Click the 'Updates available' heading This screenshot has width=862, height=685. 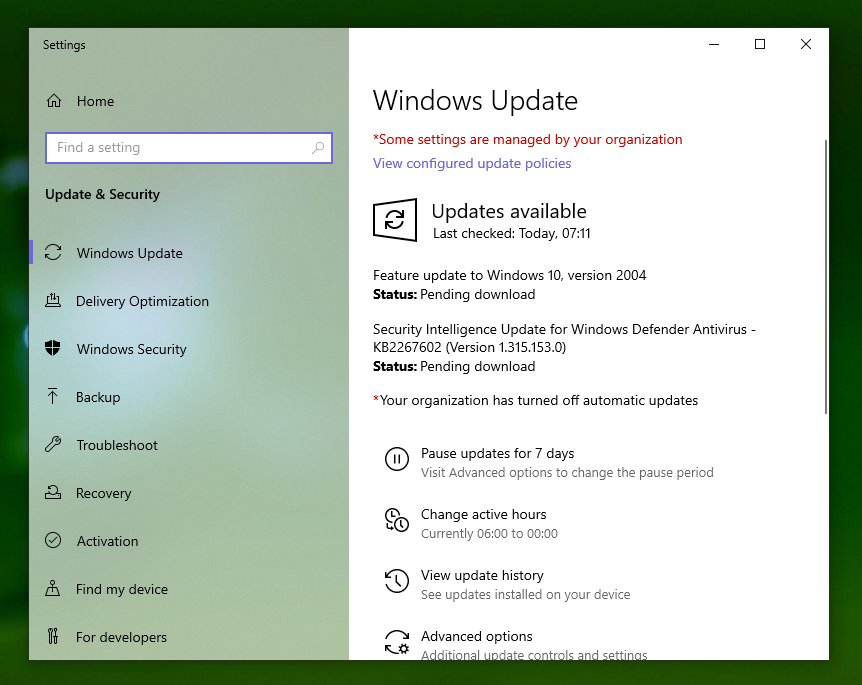(509, 211)
